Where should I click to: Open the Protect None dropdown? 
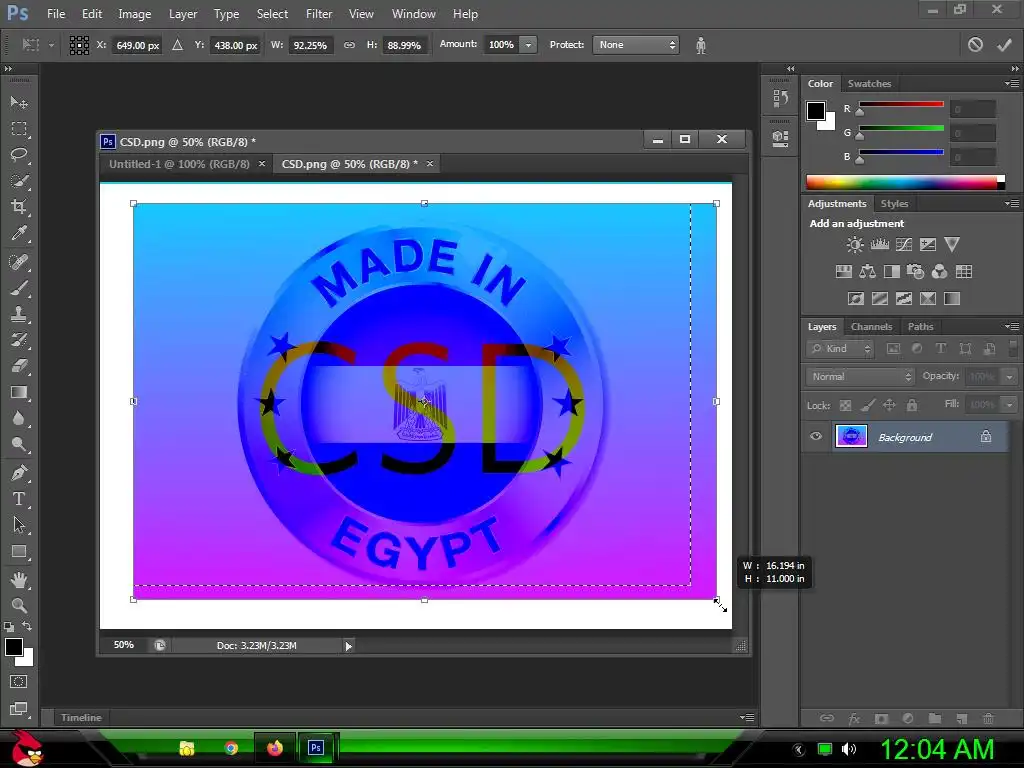click(x=635, y=45)
